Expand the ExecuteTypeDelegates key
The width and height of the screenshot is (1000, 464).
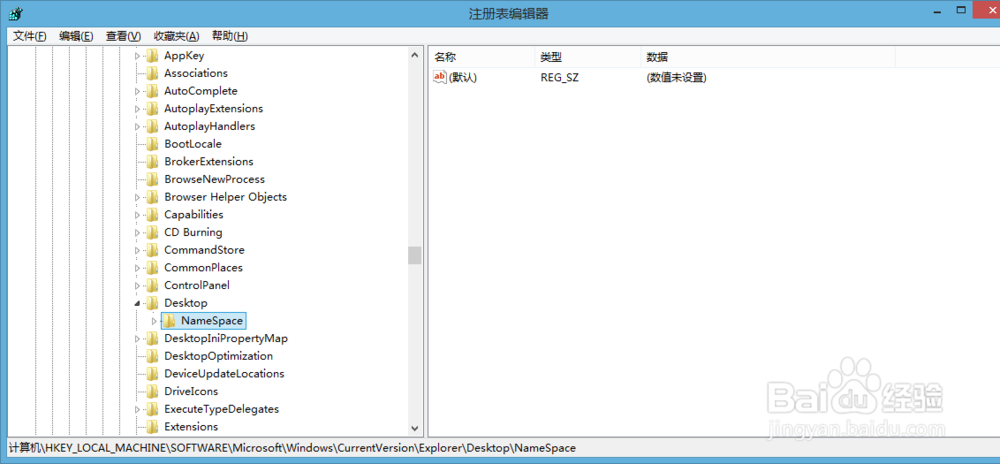tap(136, 410)
